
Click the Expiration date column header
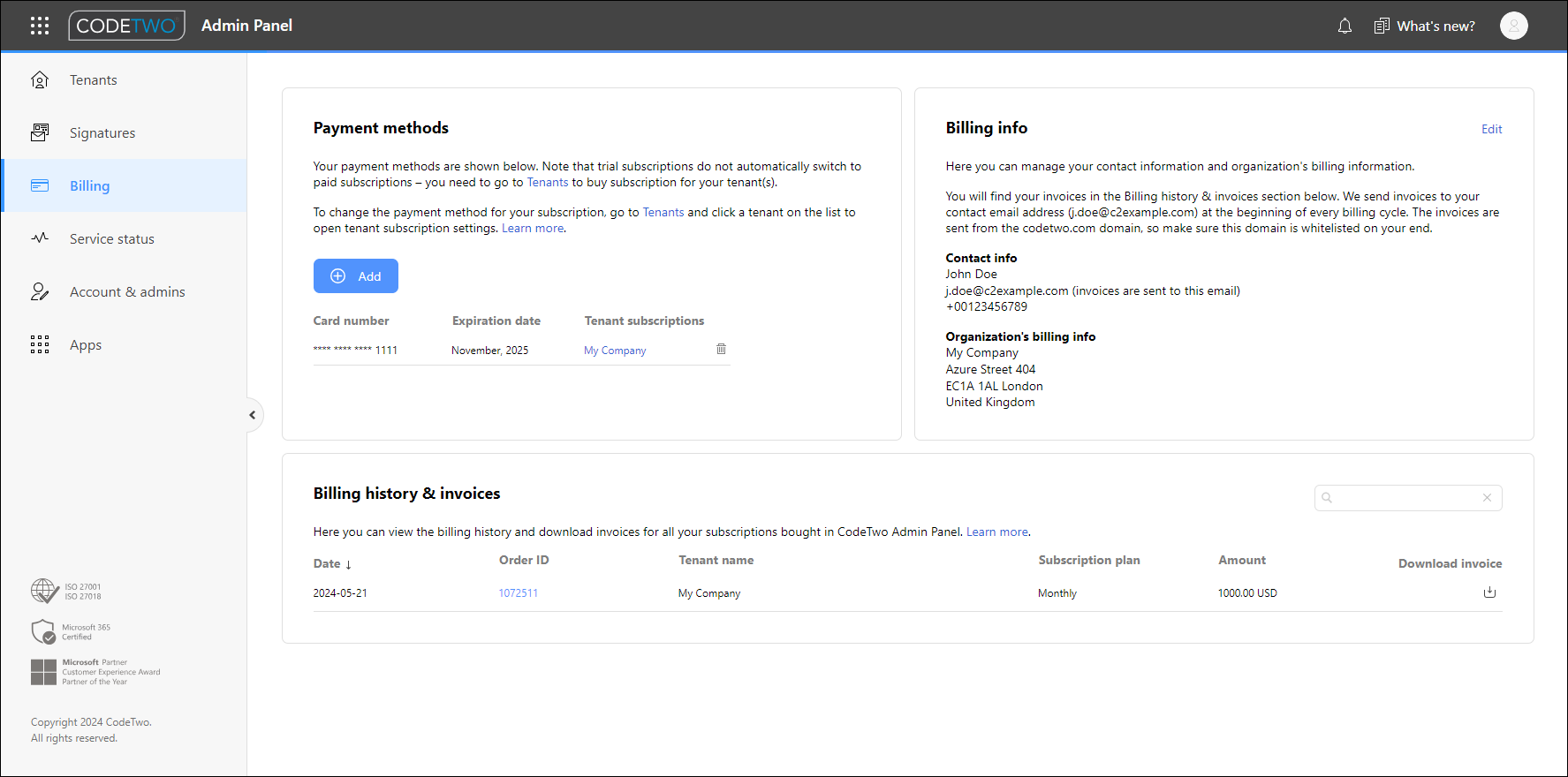496,321
